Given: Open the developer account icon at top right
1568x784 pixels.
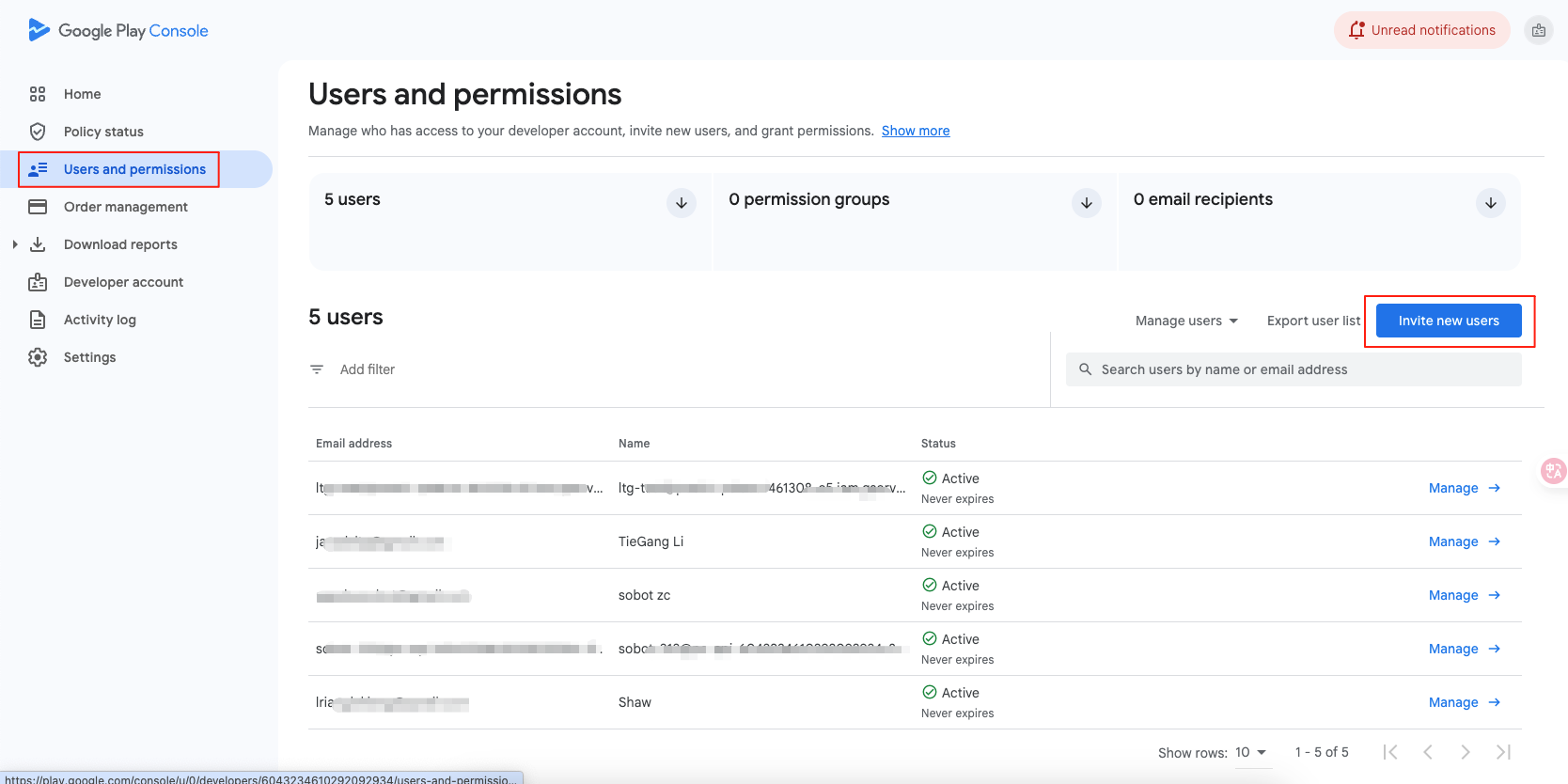Looking at the screenshot, I should point(1538,31).
